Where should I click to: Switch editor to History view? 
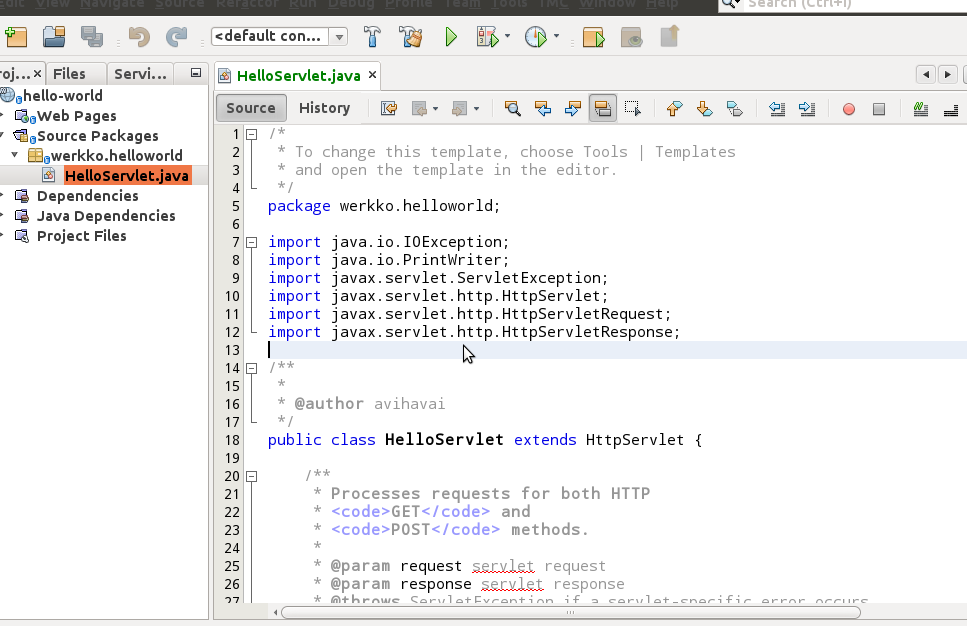[324, 108]
